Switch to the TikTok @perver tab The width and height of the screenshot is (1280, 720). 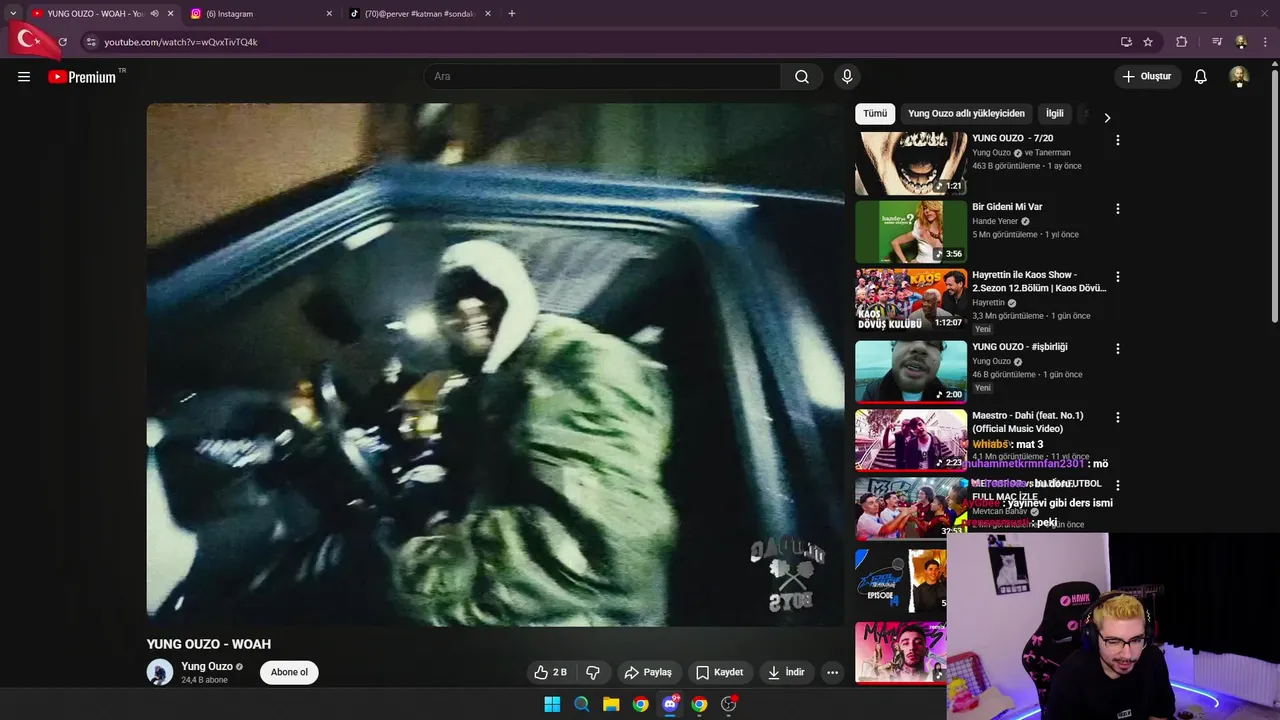pos(420,14)
